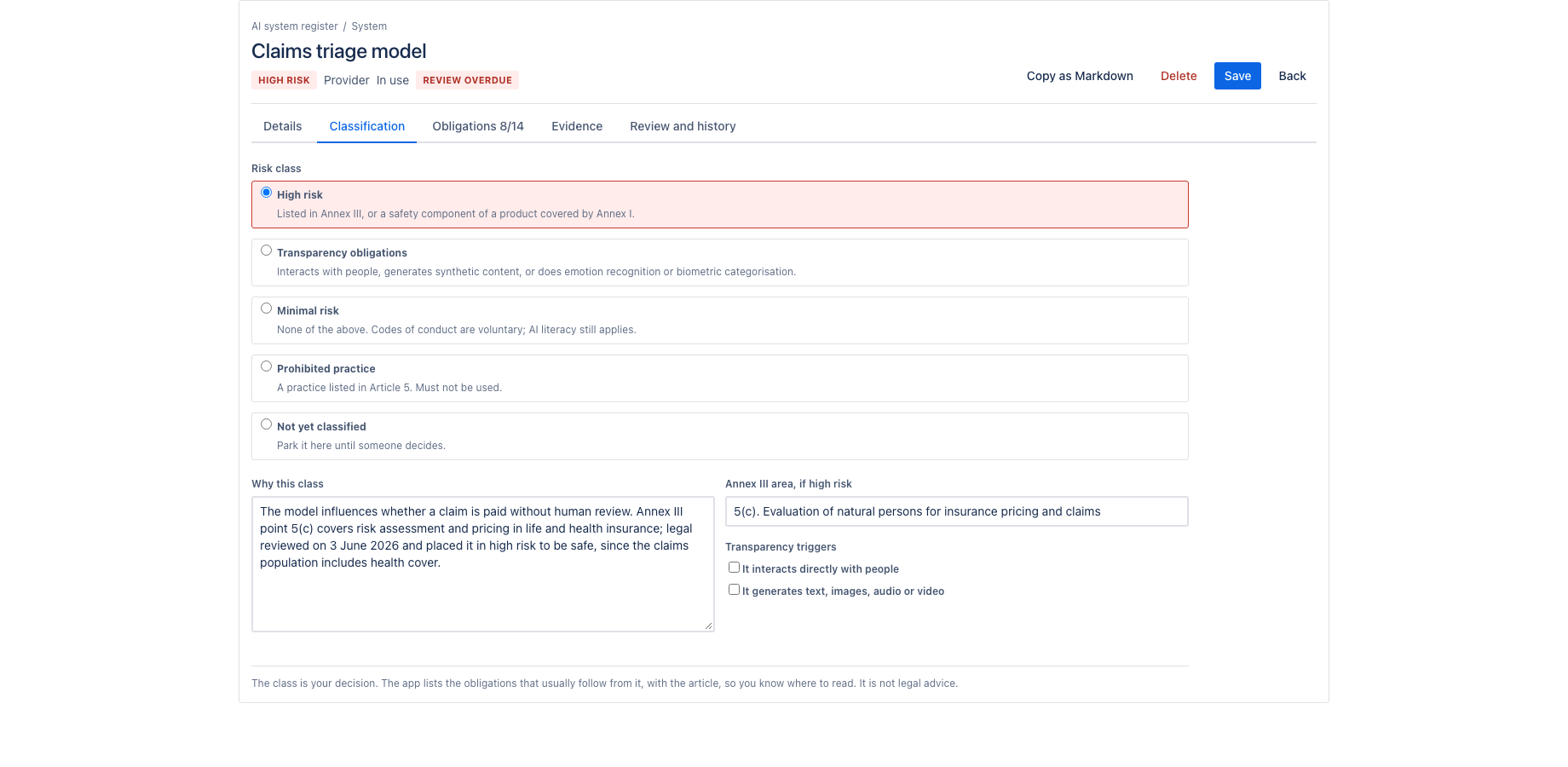Open the Obligations 8/14 tab
Image resolution: width=1568 pixels, height=767 pixels.
click(x=478, y=126)
